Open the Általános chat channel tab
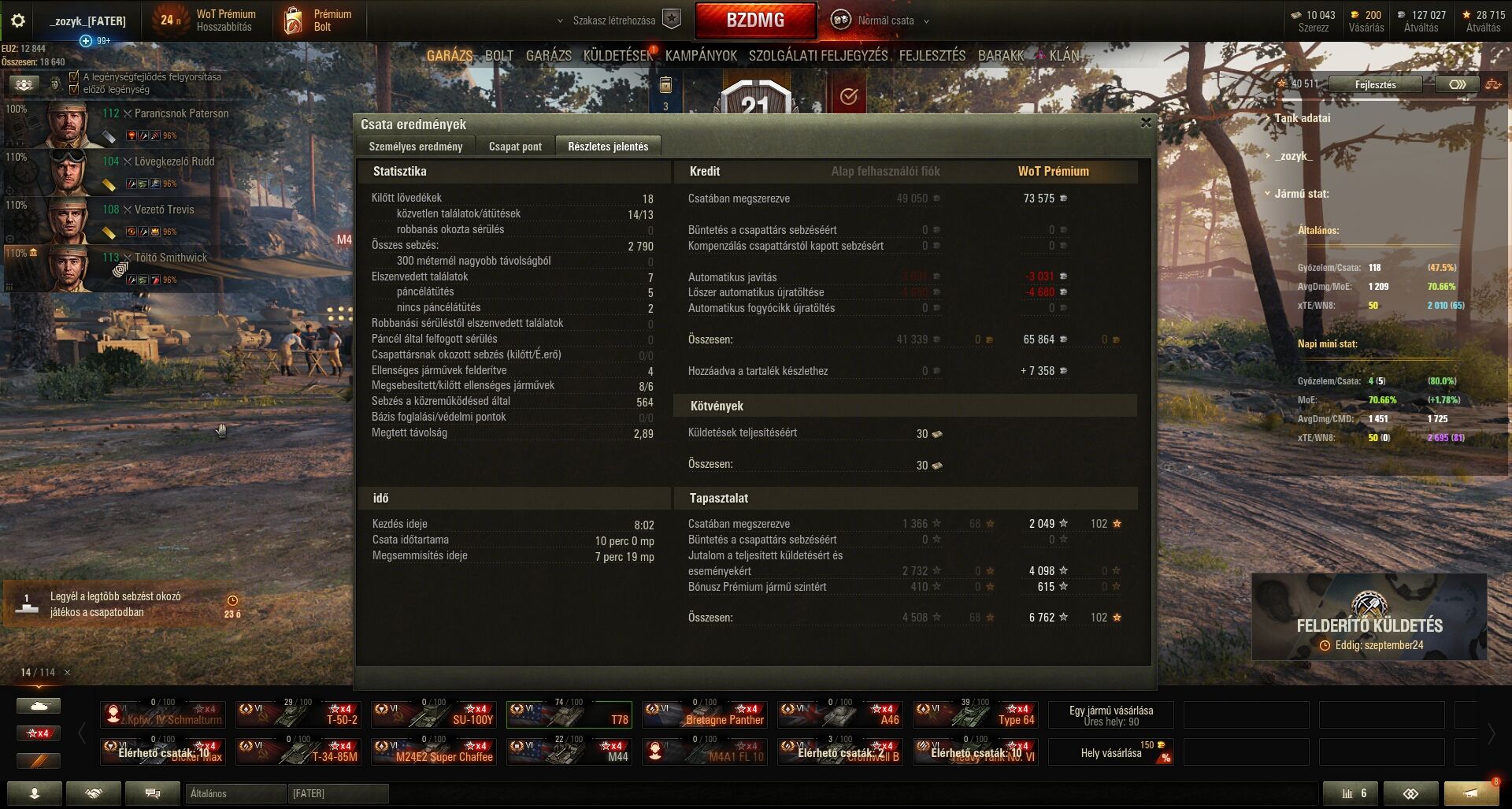Image resolution: width=1512 pixels, height=809 pixels. [x=235, y=793]
